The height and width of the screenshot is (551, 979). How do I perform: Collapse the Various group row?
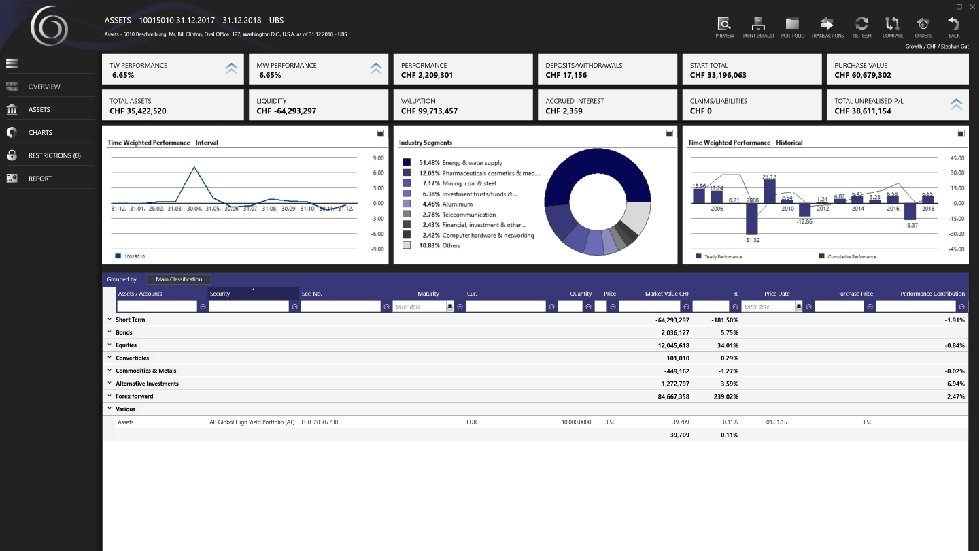[109, 409]
